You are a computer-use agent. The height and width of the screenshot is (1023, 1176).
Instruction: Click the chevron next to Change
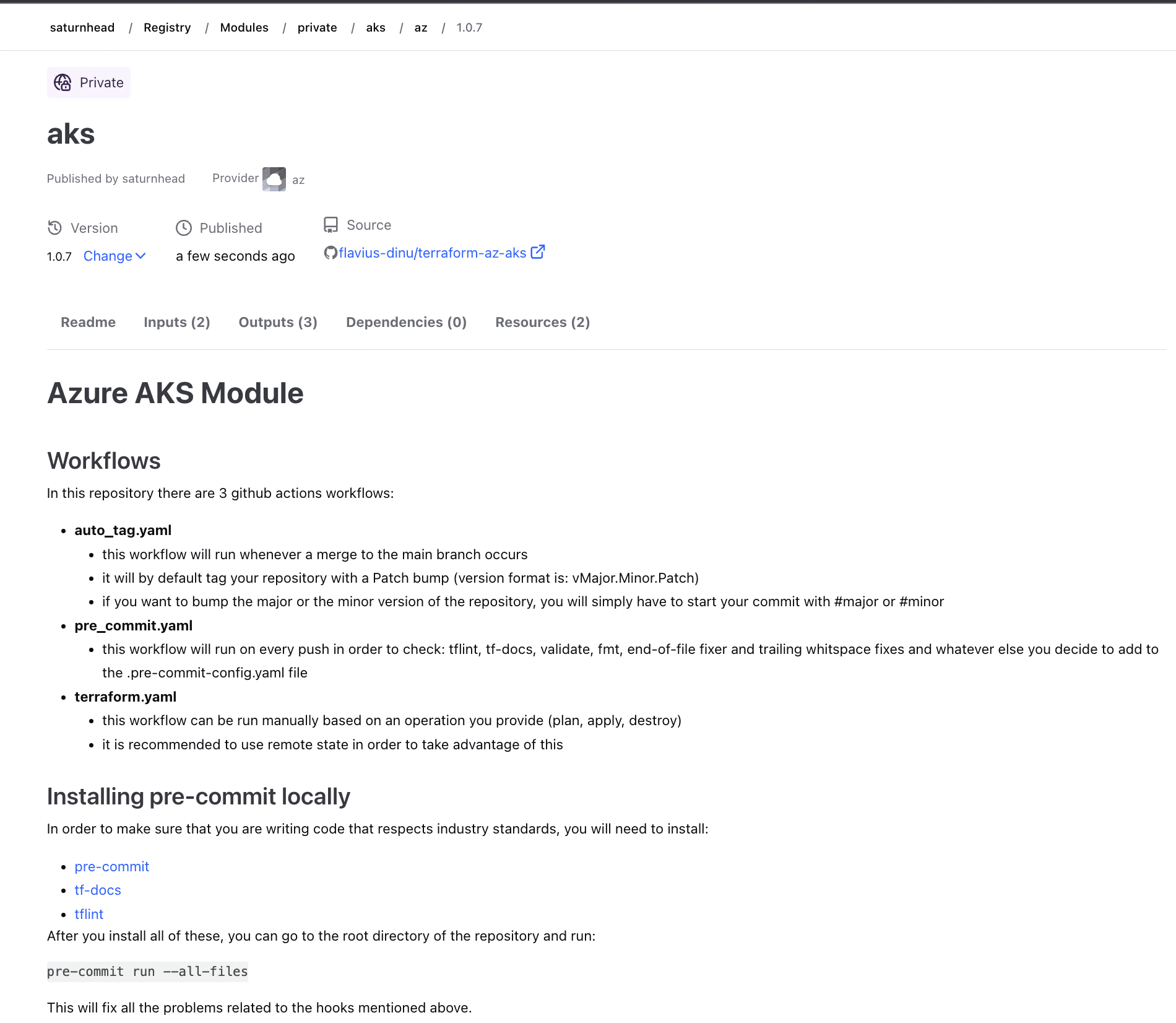pyautogui.click(x=141, y=256)
